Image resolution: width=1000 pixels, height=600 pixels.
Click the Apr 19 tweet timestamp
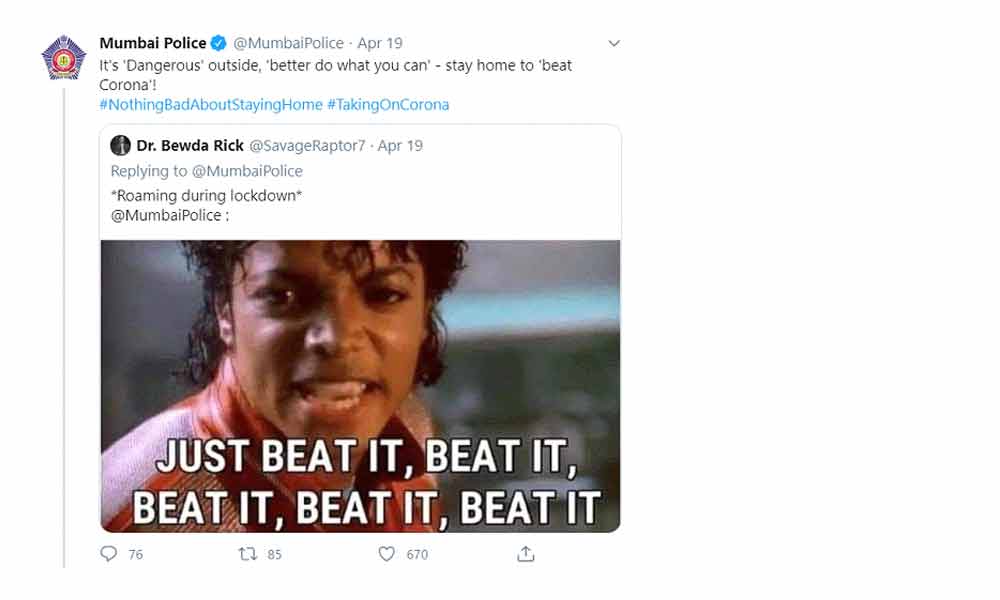point(381,44)
